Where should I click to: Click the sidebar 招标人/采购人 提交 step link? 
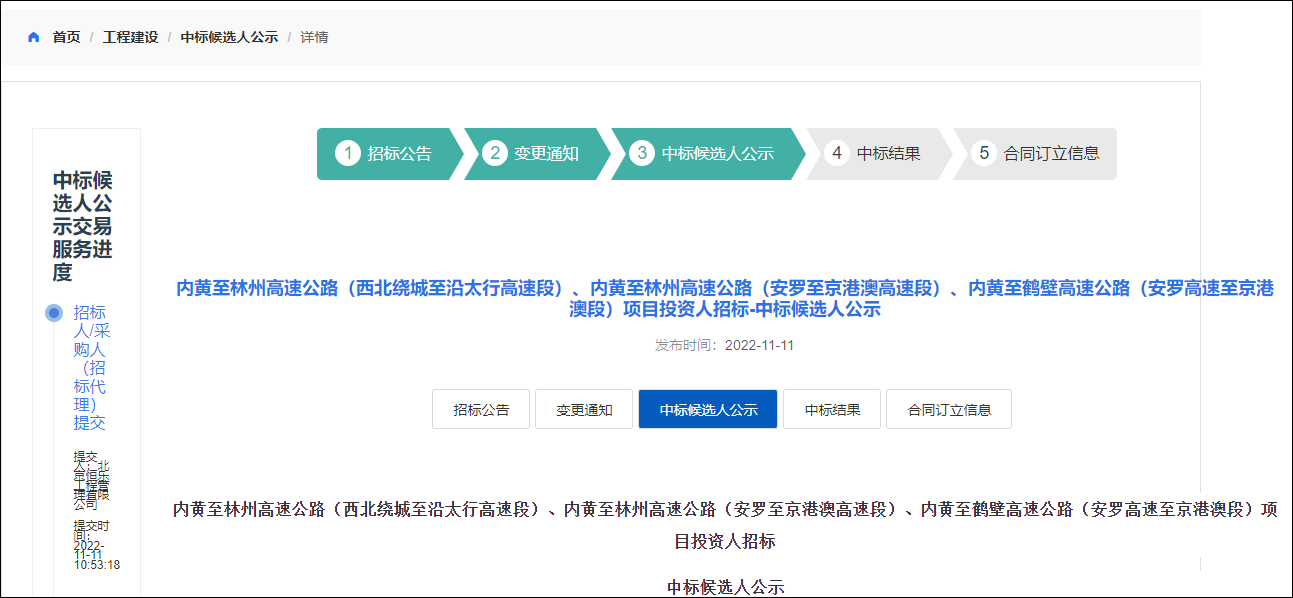pyautogui.click(x=89, y=367)
